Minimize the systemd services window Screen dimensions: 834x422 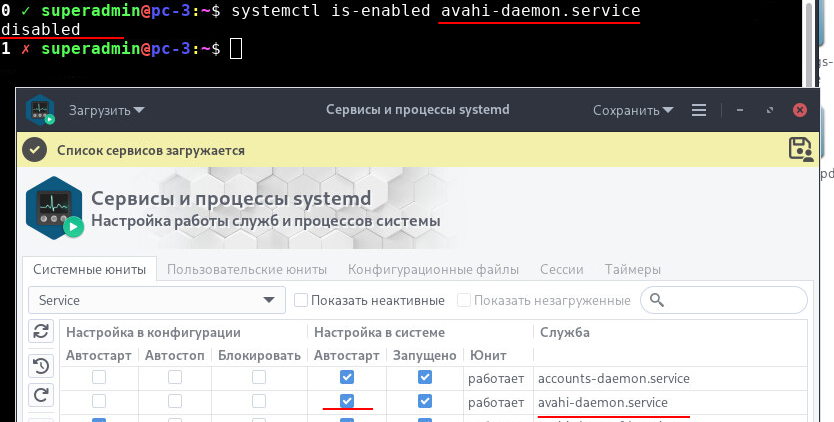pos(740,110)
